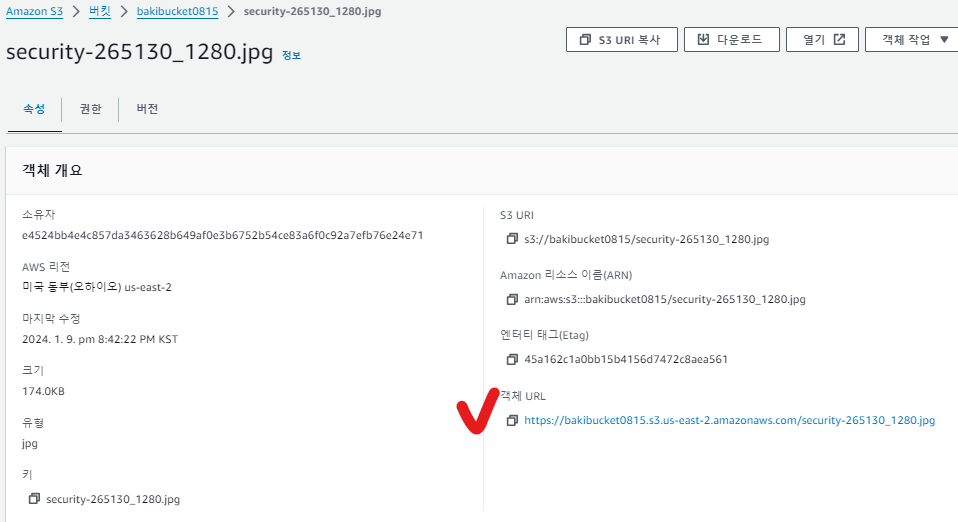958x522 pixels.
Task: Copy the Etag value icon
Action: click(x=512, y=359)
